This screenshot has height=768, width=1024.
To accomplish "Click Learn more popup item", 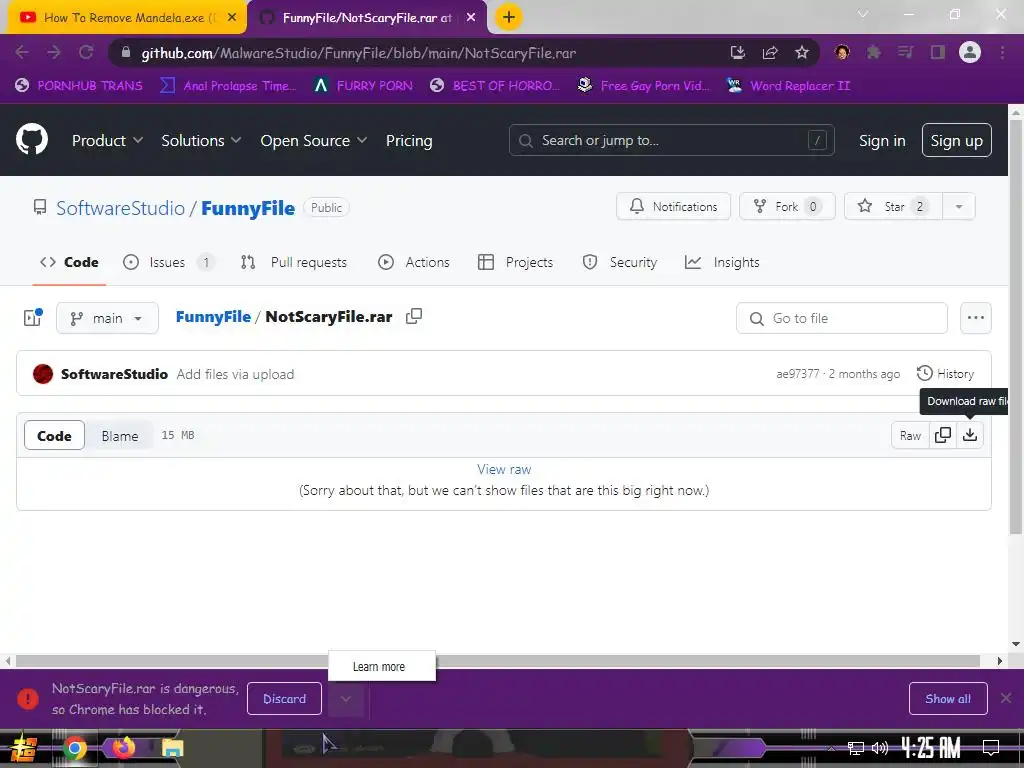I will pyautogui.click(x=381, y=666).
